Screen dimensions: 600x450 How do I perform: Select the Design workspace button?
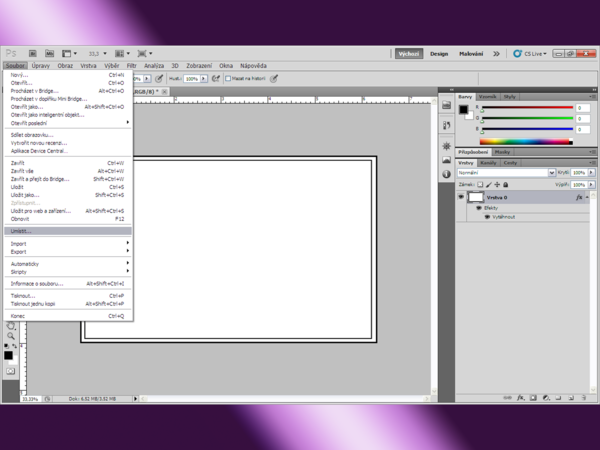[x=439, y=53]
